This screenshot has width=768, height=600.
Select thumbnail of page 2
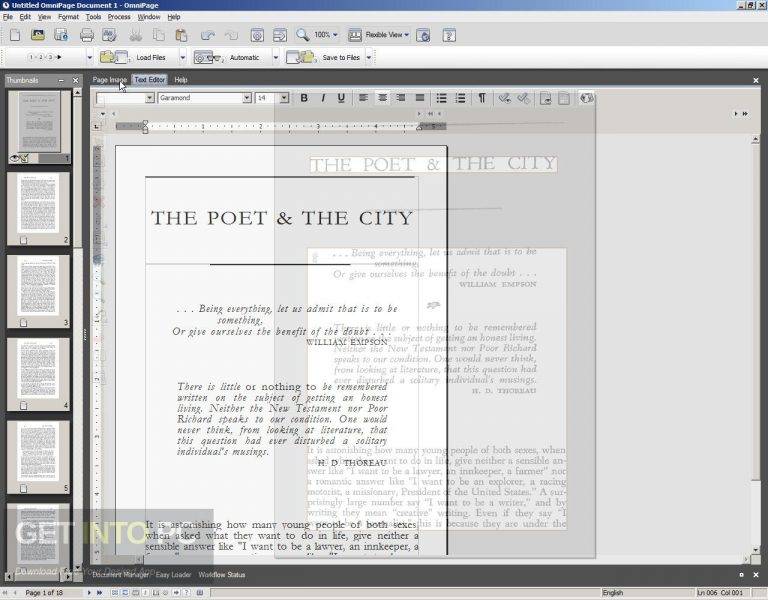click(x=38, y=208)
